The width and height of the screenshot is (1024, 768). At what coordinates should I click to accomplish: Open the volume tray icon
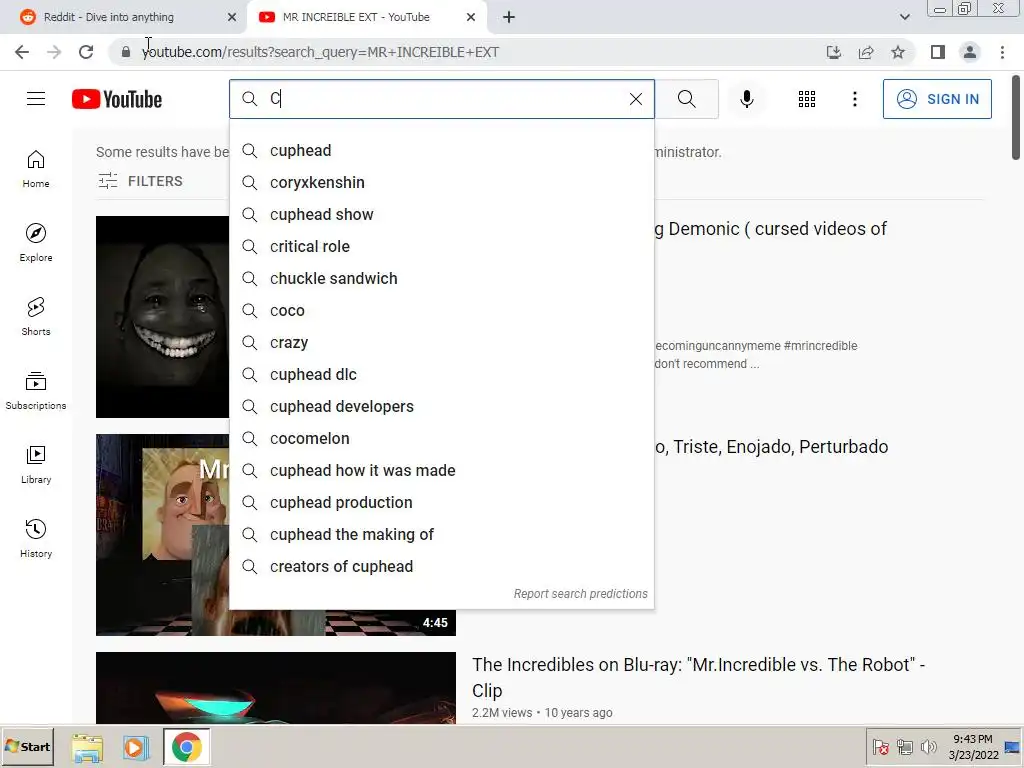(928, 746)
